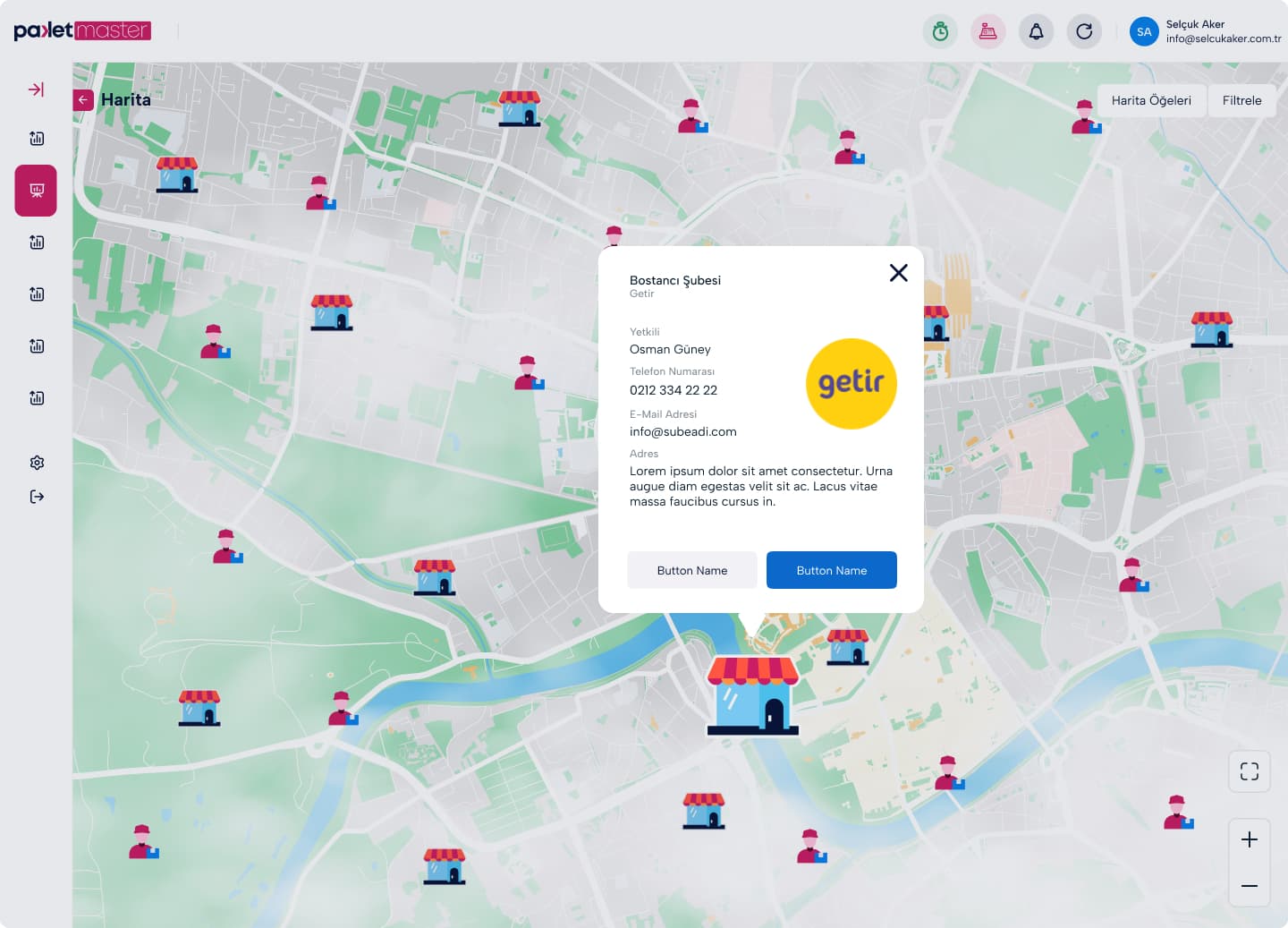This screenshot has width=1288, height=928.
Task: Zoom out the map with the minus button
Action: tap(1250, 886)
